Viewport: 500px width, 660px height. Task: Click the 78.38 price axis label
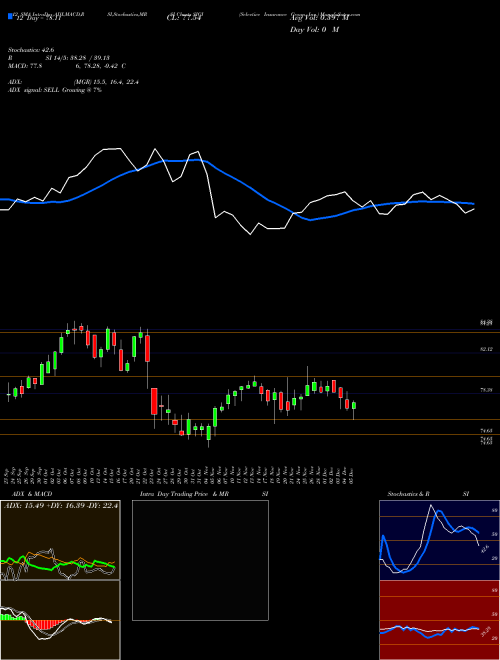(x=486, y=390)
